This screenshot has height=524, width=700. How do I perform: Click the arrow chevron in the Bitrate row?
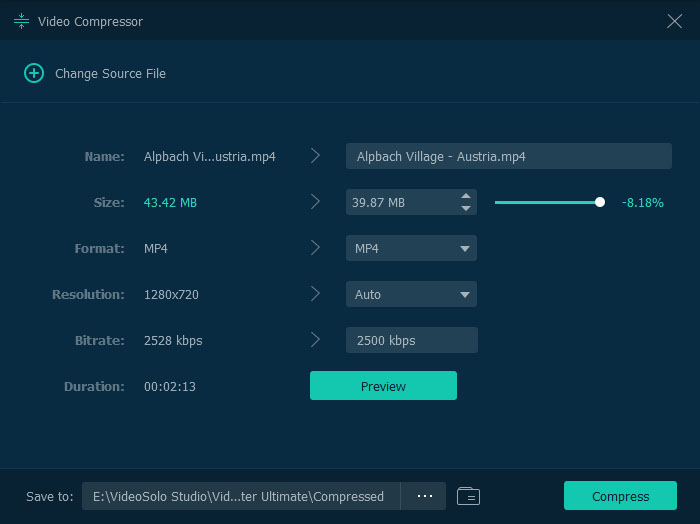pos(315,340)
